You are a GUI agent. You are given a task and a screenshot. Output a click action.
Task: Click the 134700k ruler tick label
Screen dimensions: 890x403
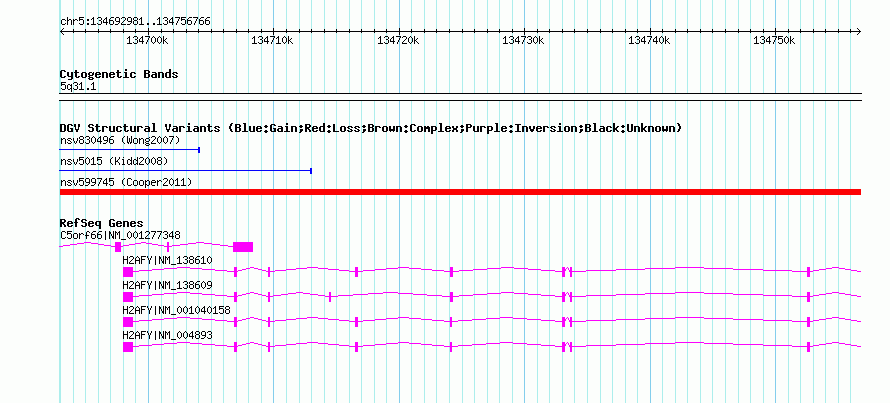[x=147, y=40]
